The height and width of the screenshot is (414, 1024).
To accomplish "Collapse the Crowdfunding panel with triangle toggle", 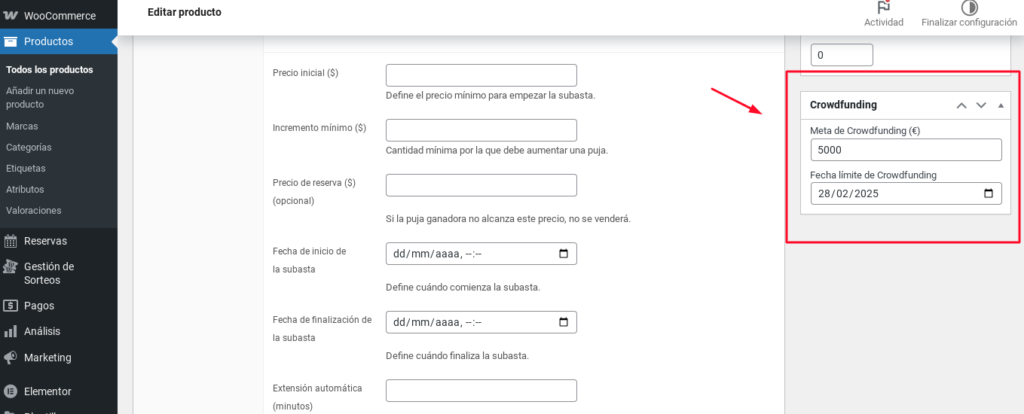I will pos(1000,106).
